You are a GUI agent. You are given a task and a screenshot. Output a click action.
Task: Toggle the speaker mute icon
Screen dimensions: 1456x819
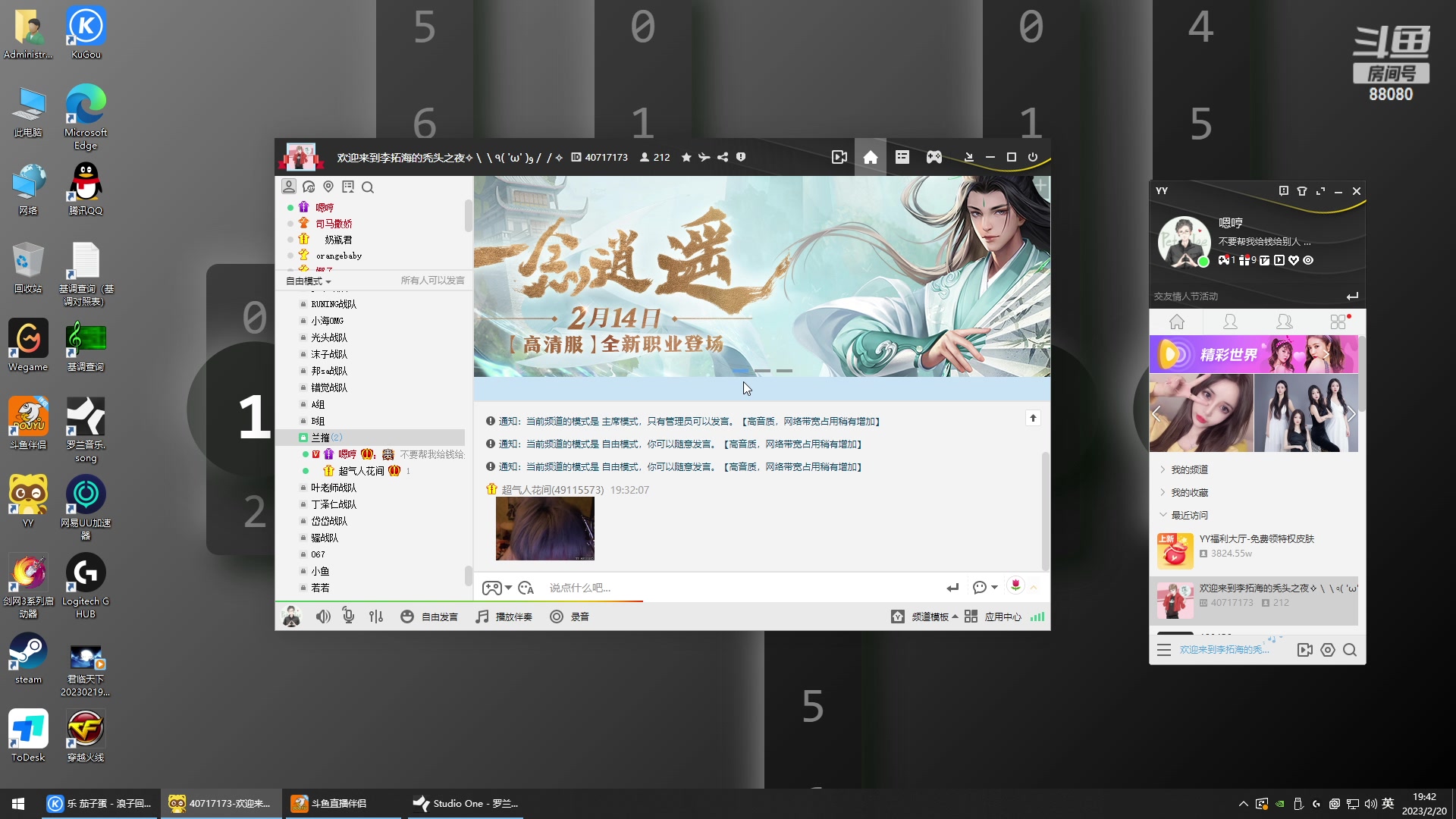(x=323, y=617)
